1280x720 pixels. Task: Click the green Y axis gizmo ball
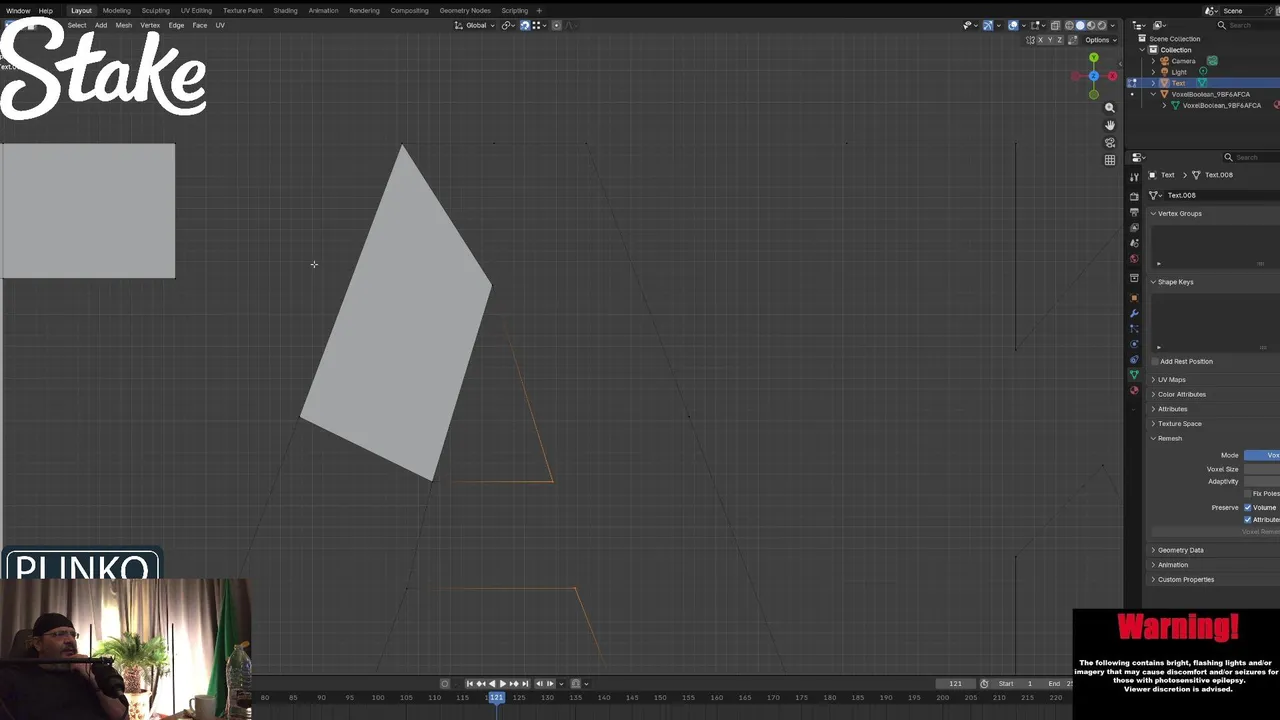(x=1093, y=58)
